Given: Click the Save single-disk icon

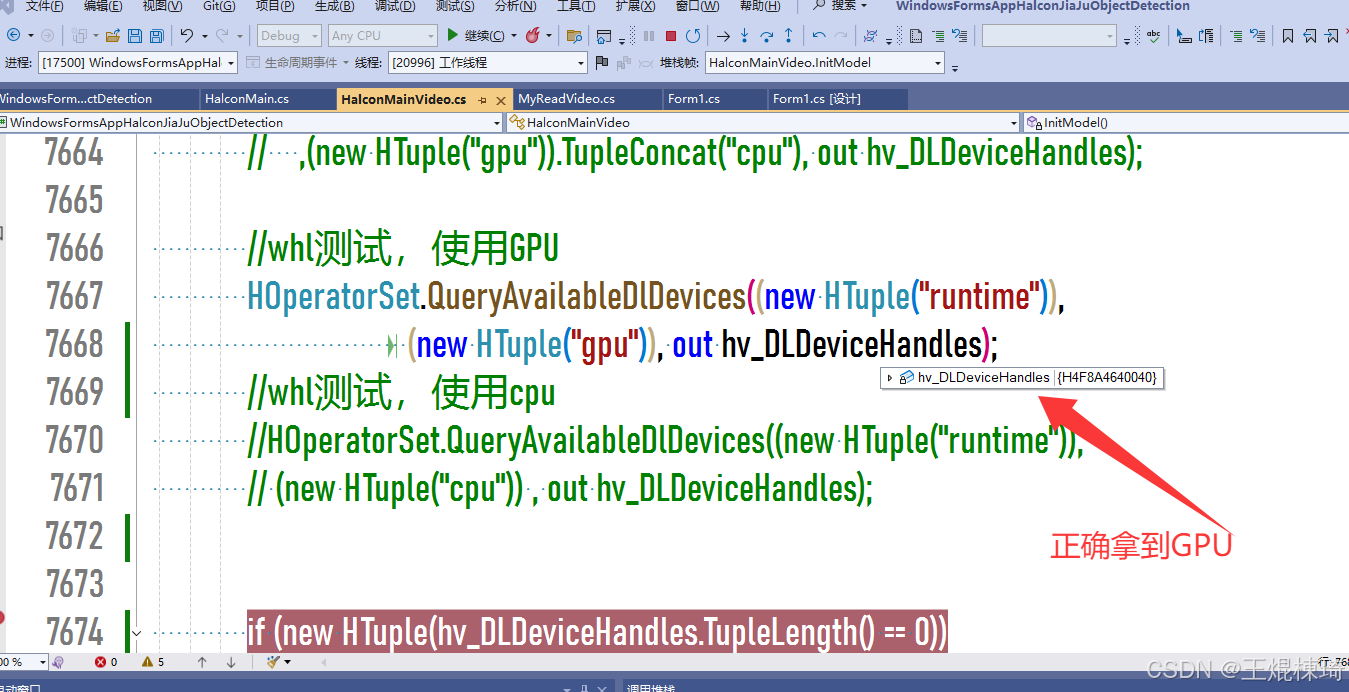Looking at the screenshot, I should (135, 36).
